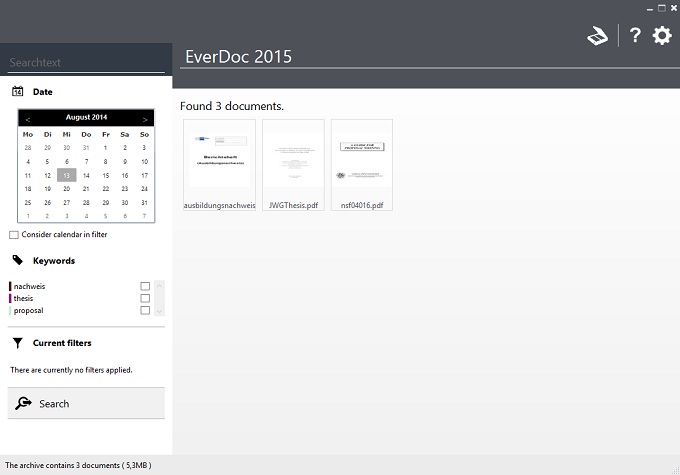Click the scanner icon in the header
The height and width of the screenshot is (475, 680).
pos(597,36)
